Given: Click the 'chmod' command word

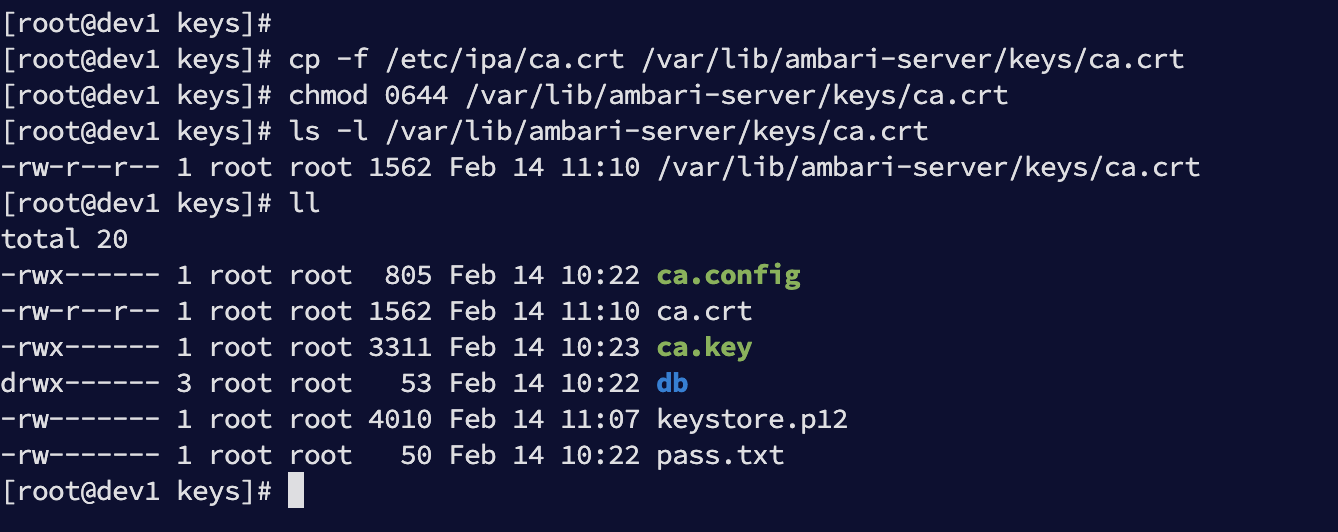Looking at the screenshot, I should coord(328,95).
